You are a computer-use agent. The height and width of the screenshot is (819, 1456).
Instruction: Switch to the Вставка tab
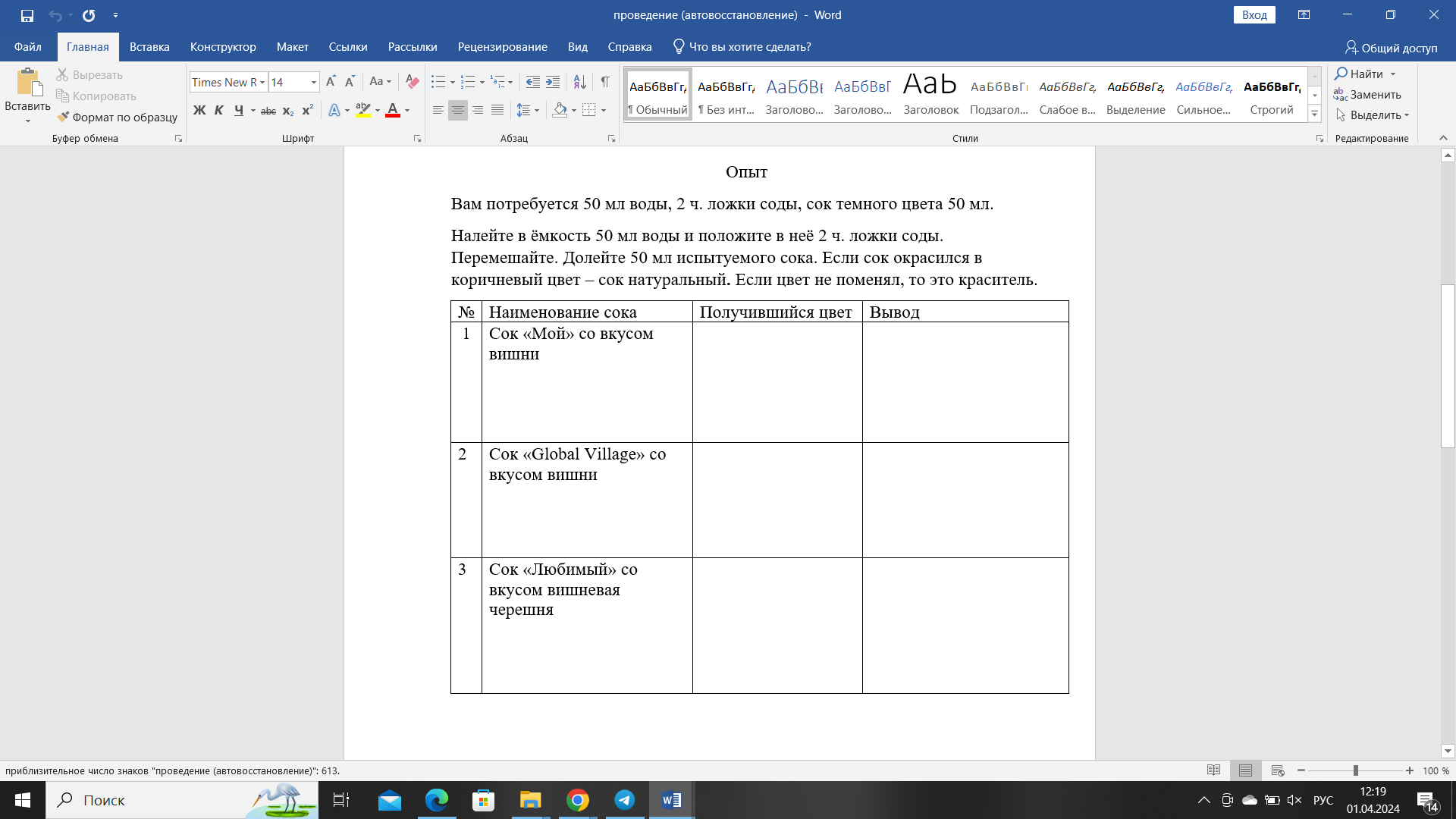coord(149,47)
